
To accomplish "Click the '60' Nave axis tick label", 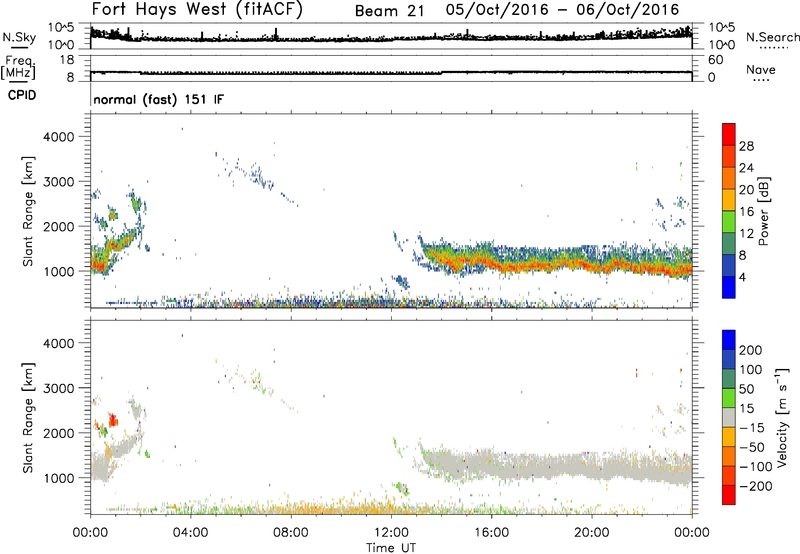I will (716, 60).
